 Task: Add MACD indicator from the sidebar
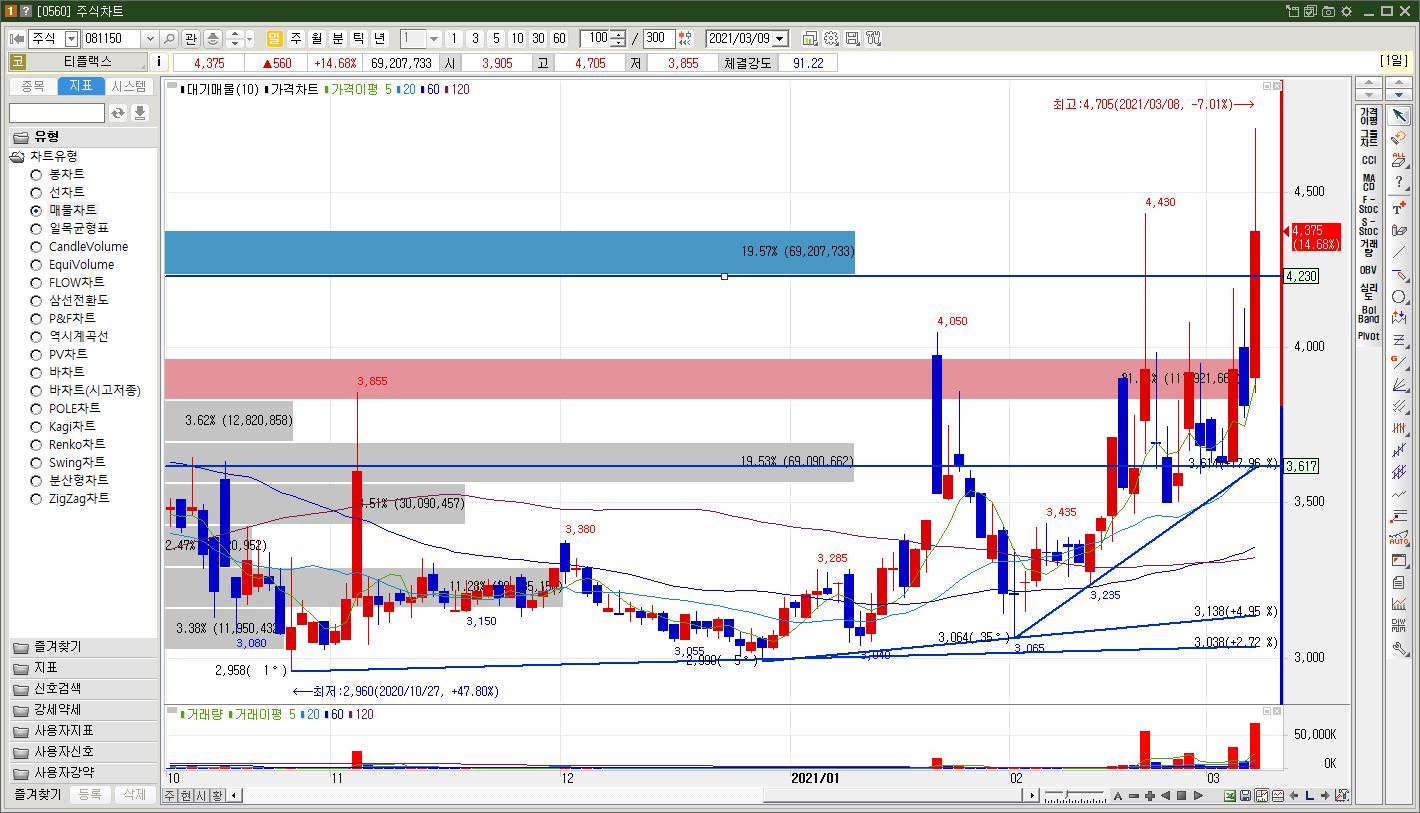click(1369, 182)
